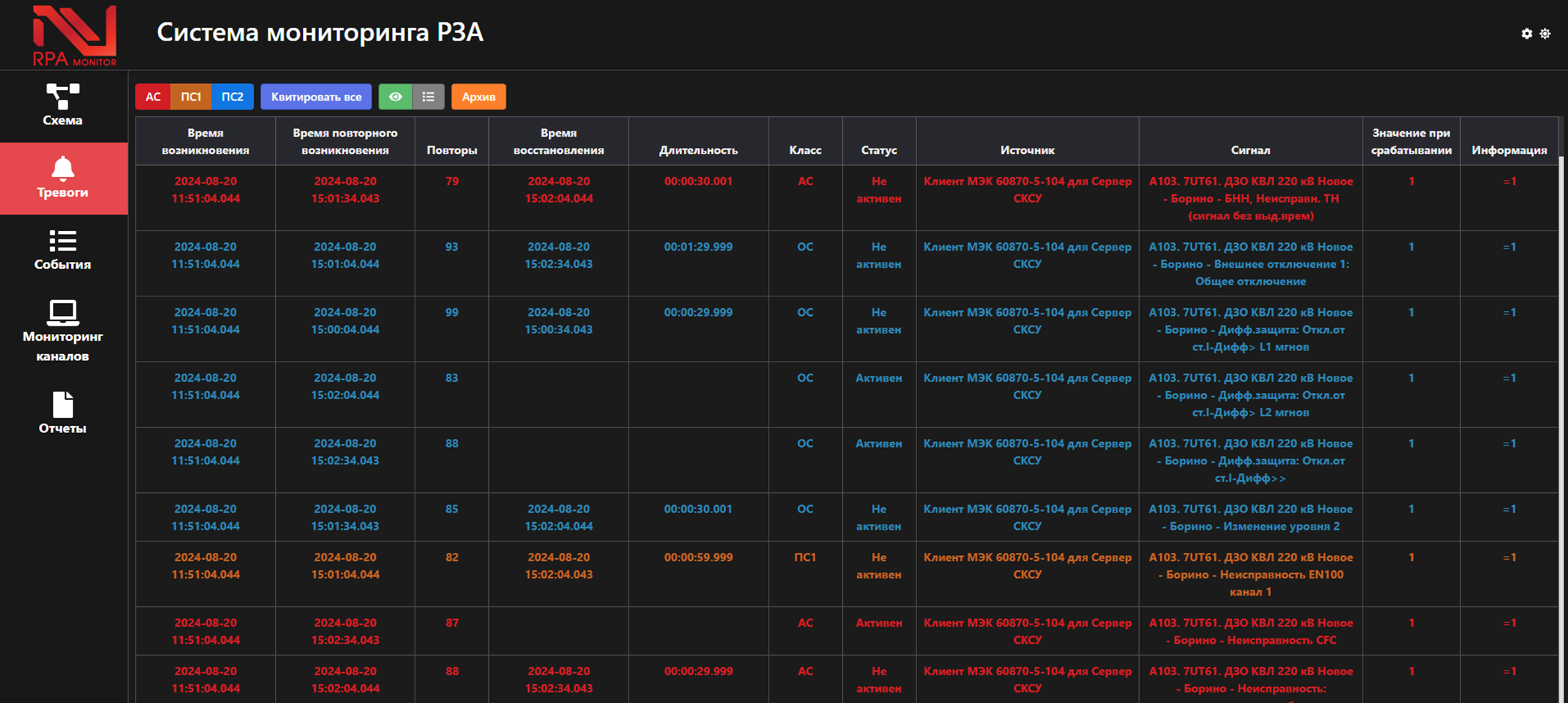1568x703 pixels.
Task: Click the RPA Monitor logo
Action: (74, 35)
